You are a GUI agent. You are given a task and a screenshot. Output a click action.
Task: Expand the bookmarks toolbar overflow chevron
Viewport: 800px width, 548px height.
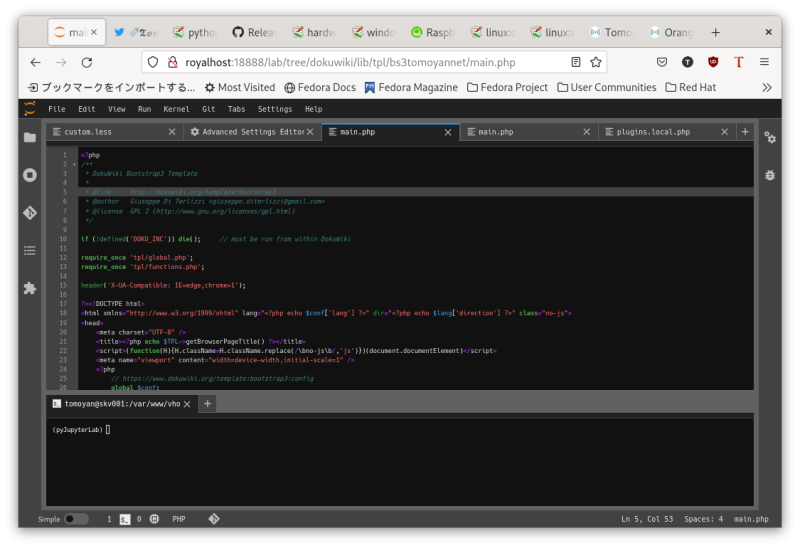click(x=767, y=87)
